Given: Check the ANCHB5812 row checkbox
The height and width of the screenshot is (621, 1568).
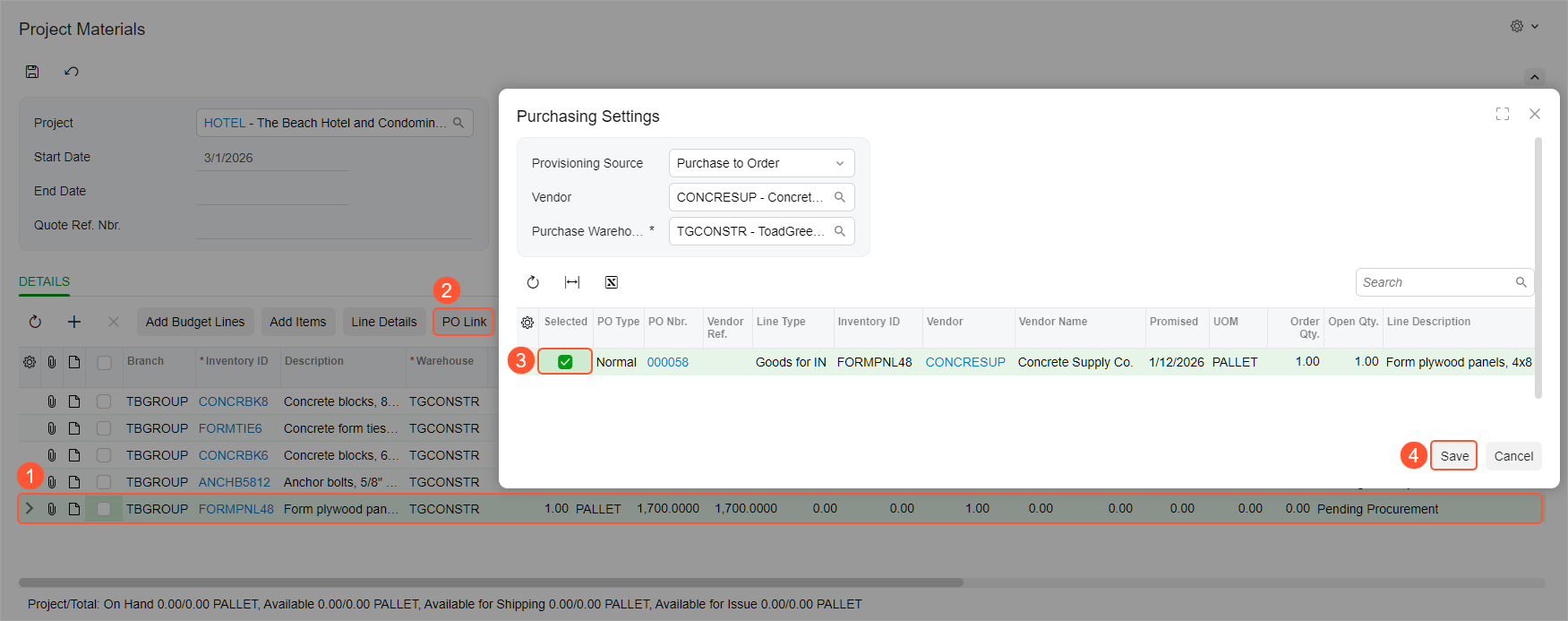Looking at the screenshot, I should click(x=104, y=482).
